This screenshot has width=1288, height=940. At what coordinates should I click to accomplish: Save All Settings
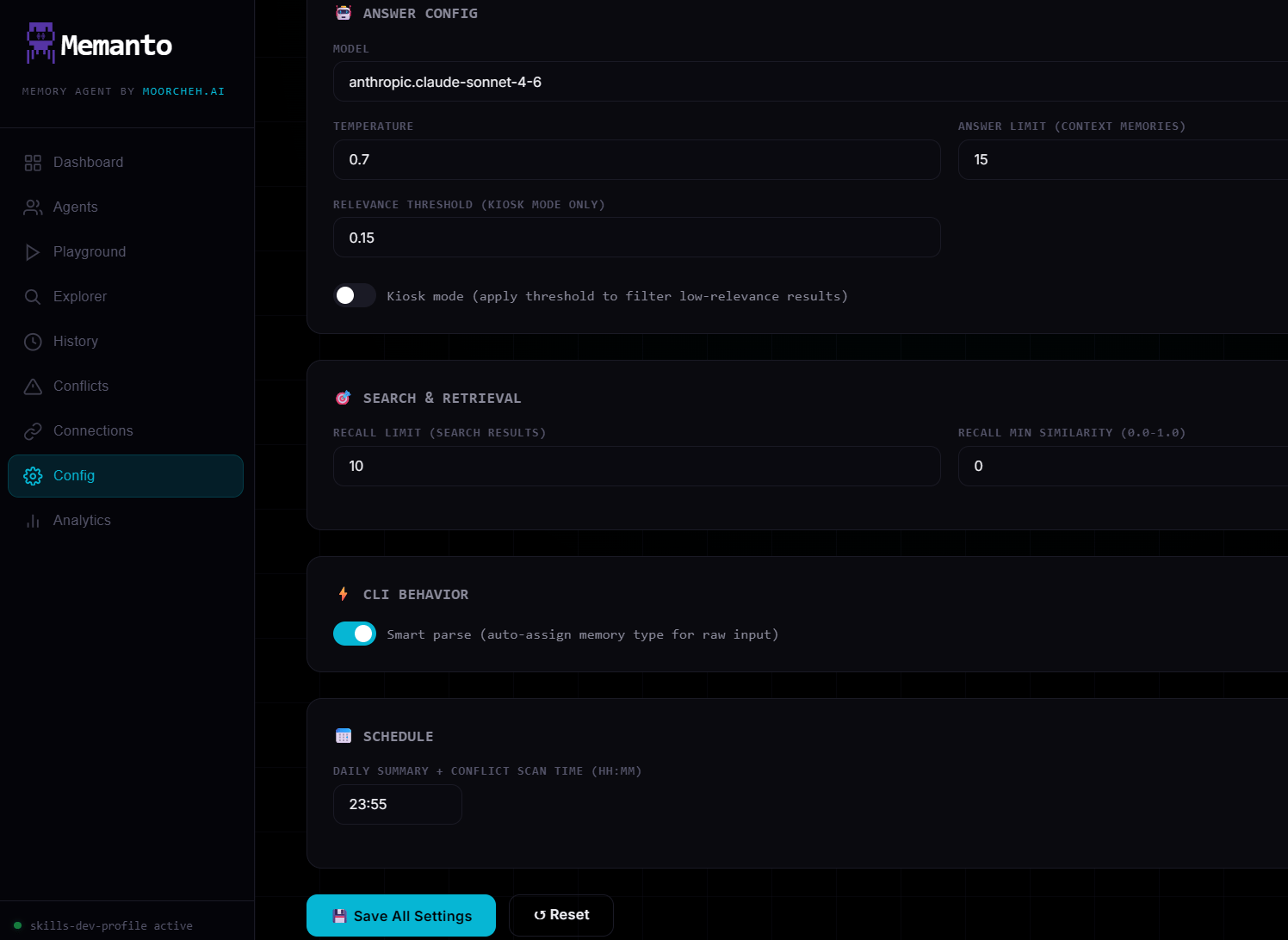(401, 916)
